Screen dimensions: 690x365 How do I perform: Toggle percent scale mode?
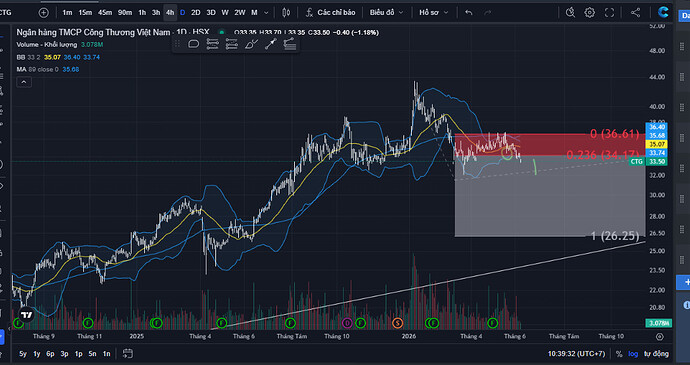tap(619, 354)
